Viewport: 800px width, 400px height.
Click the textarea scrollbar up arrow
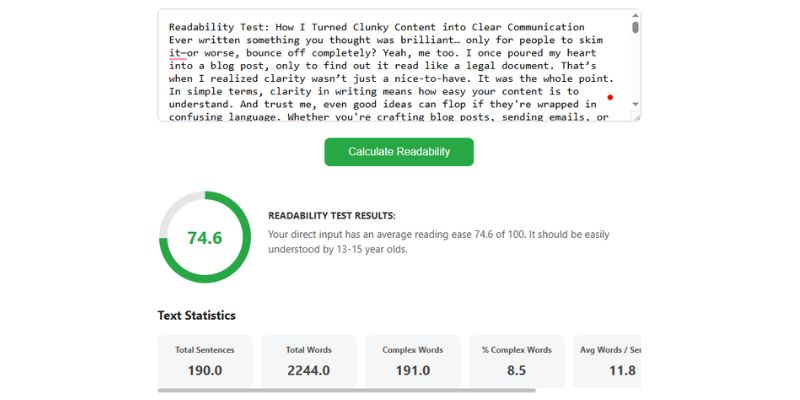point(635,15)
